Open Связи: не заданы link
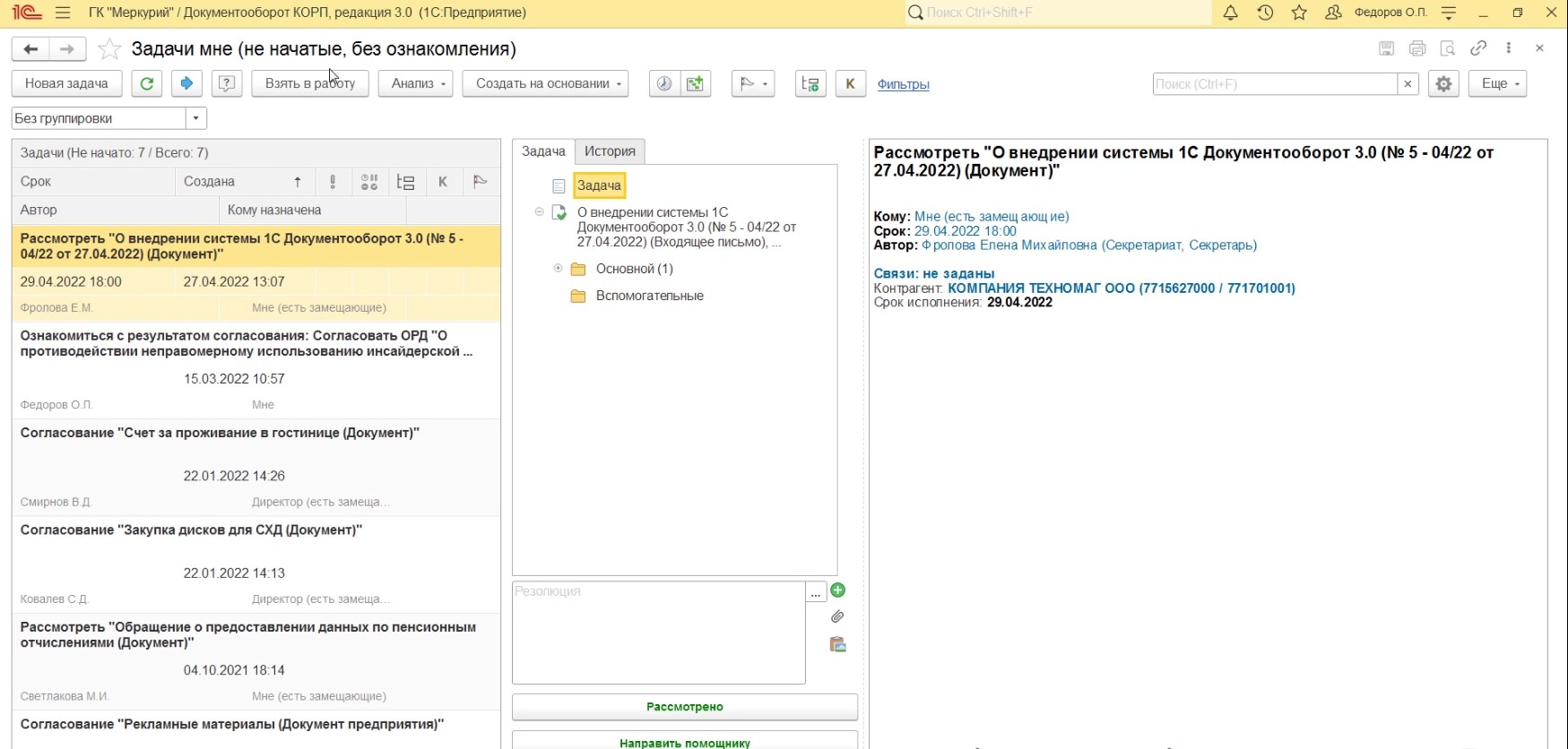 pos(934,273)
